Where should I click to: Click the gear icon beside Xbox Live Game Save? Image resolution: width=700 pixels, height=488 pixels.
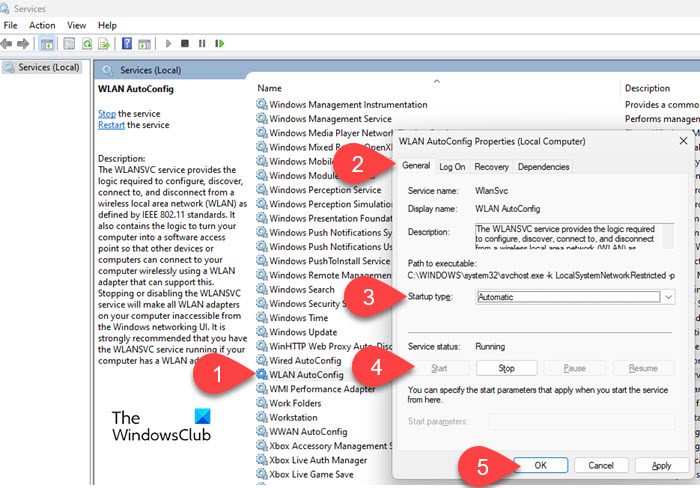pos(262,474)
